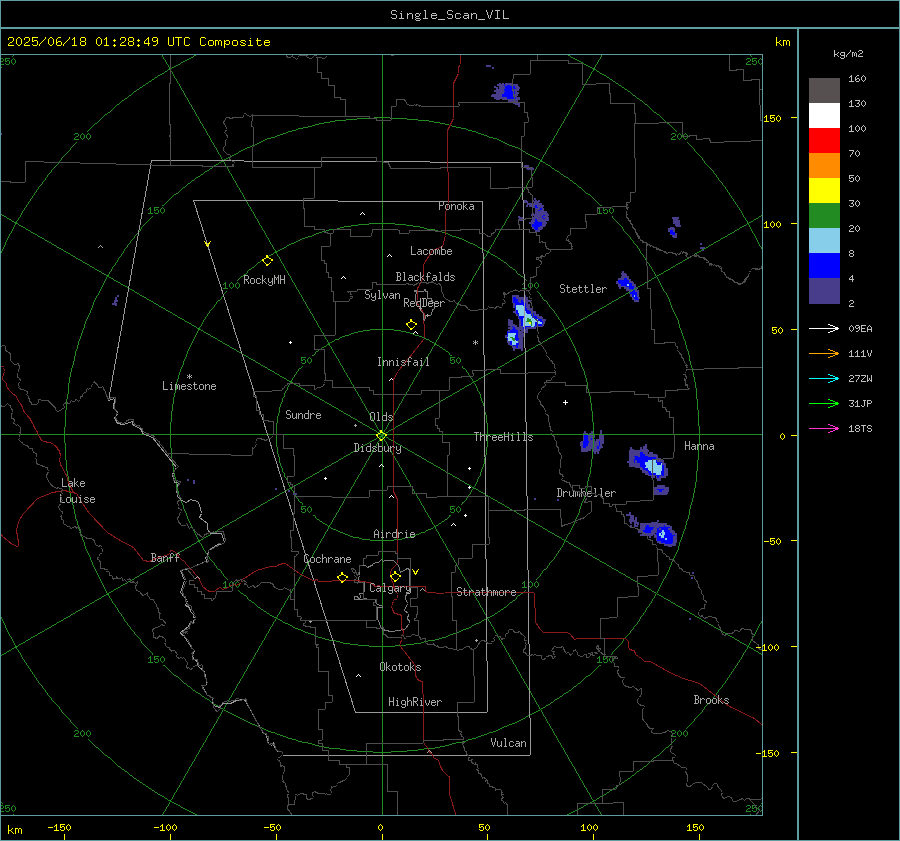
Task: Click the Calgary city label
Action: coord(390,588)
